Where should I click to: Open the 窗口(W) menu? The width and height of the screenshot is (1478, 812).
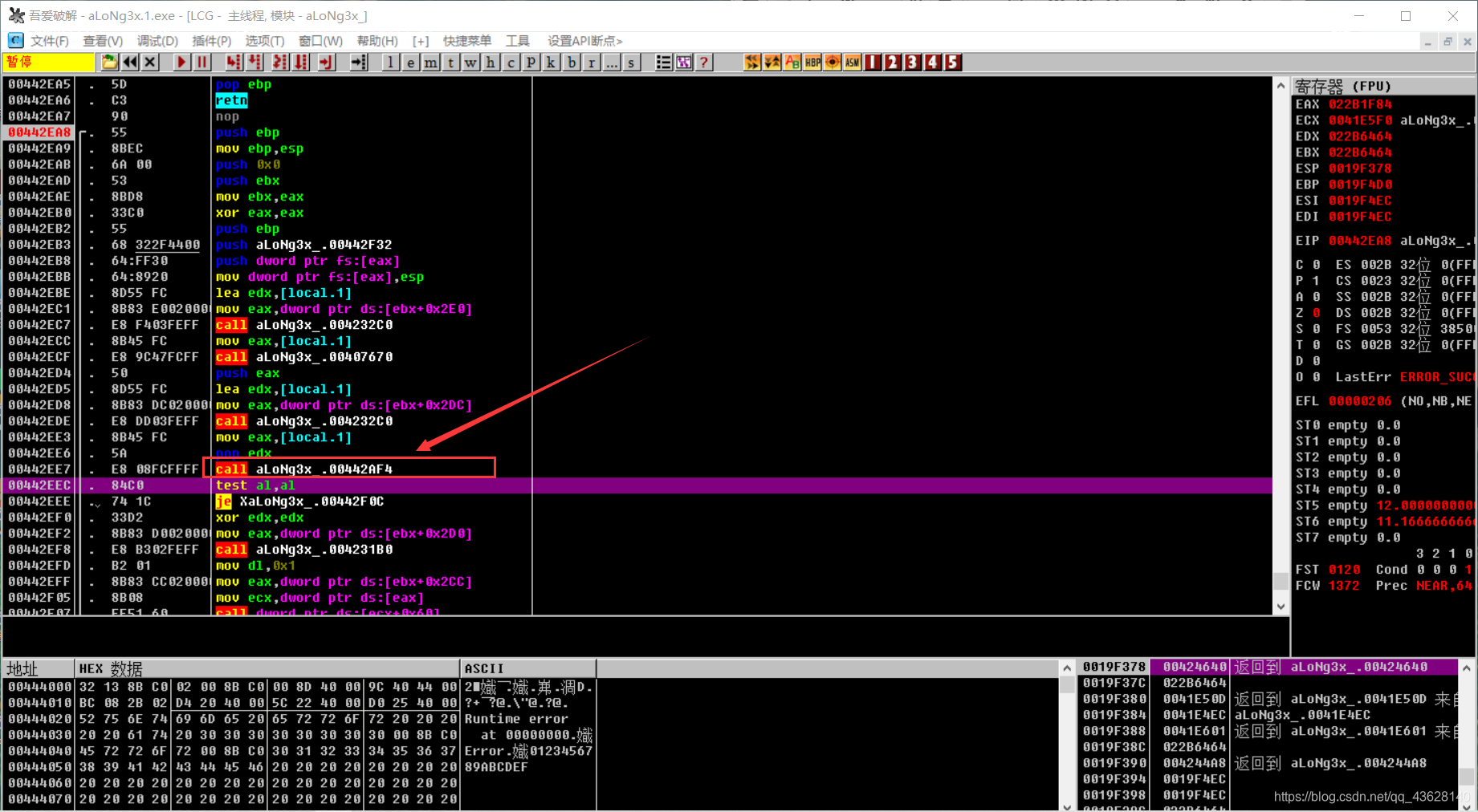click(320, 41)
